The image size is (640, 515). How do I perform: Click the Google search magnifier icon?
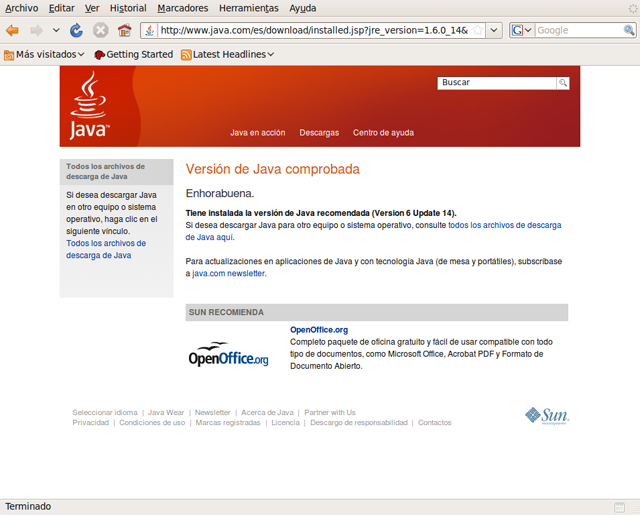[x=629, y=31]
